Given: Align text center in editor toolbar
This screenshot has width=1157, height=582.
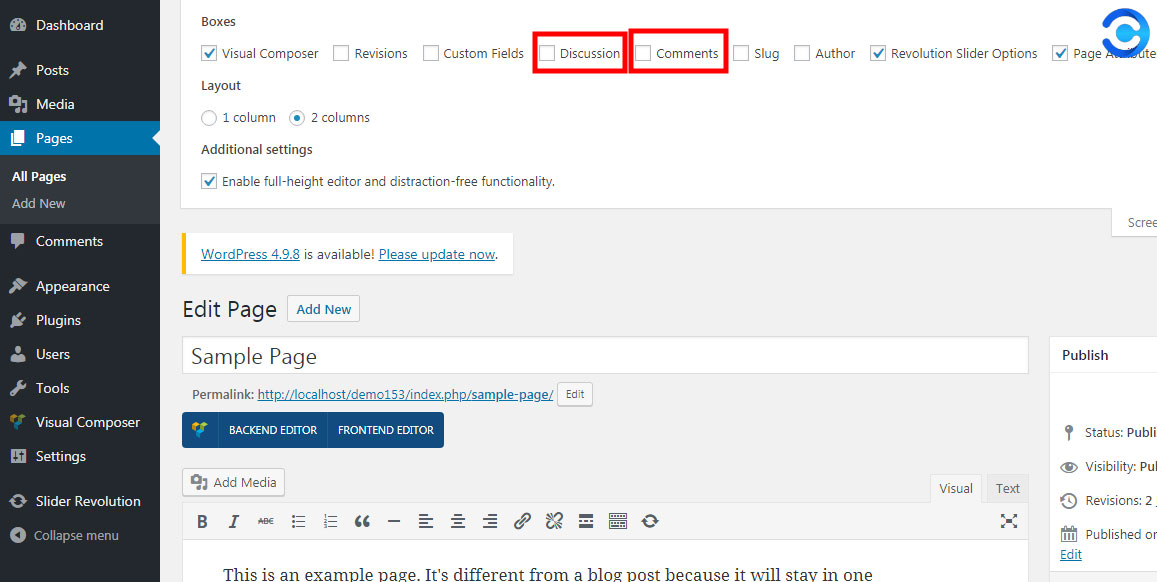Looking at the screenshot, I should click(458, 521).
